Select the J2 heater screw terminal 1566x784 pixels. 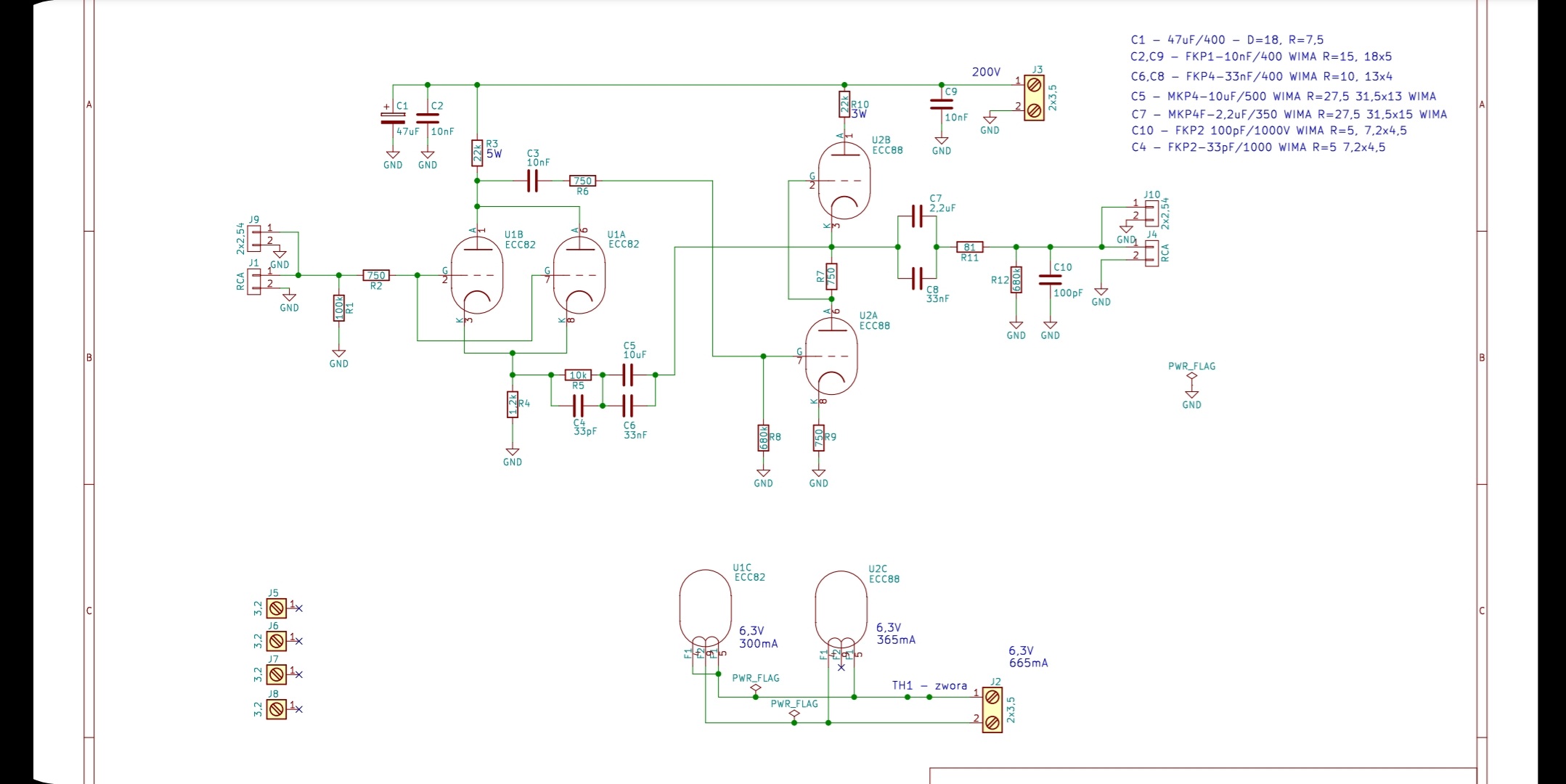click(992, 710)
